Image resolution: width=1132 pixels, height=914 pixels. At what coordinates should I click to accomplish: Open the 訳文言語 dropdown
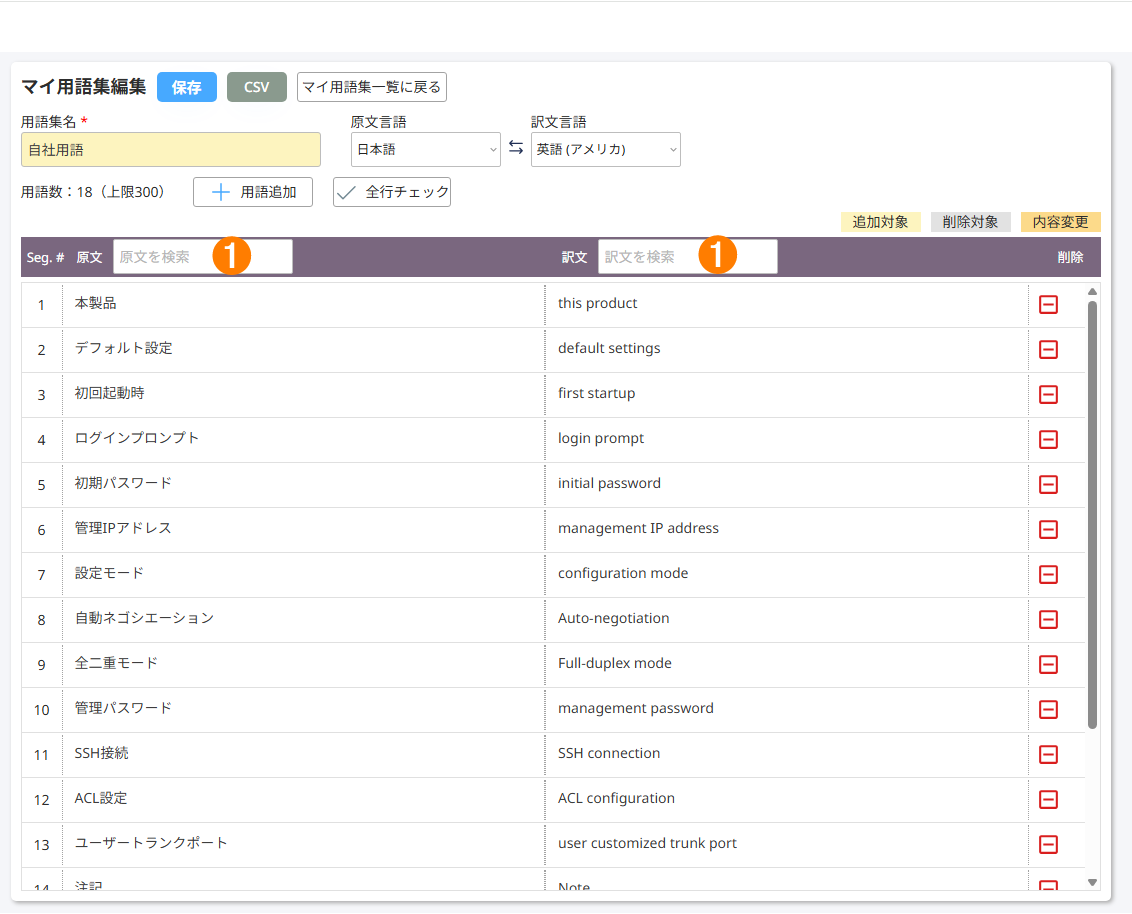[606, 149]
